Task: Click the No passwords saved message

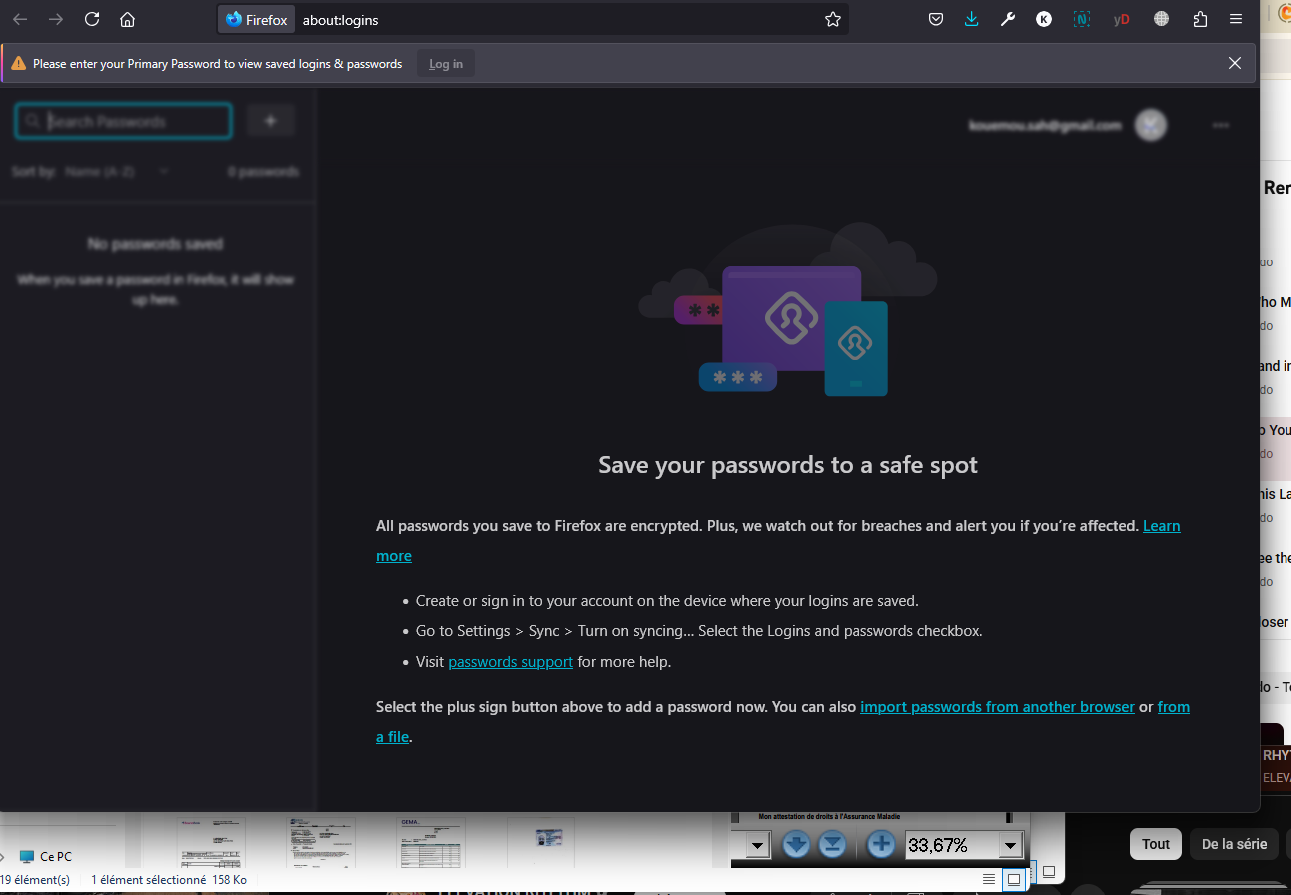Action: [x=155, y=244]
